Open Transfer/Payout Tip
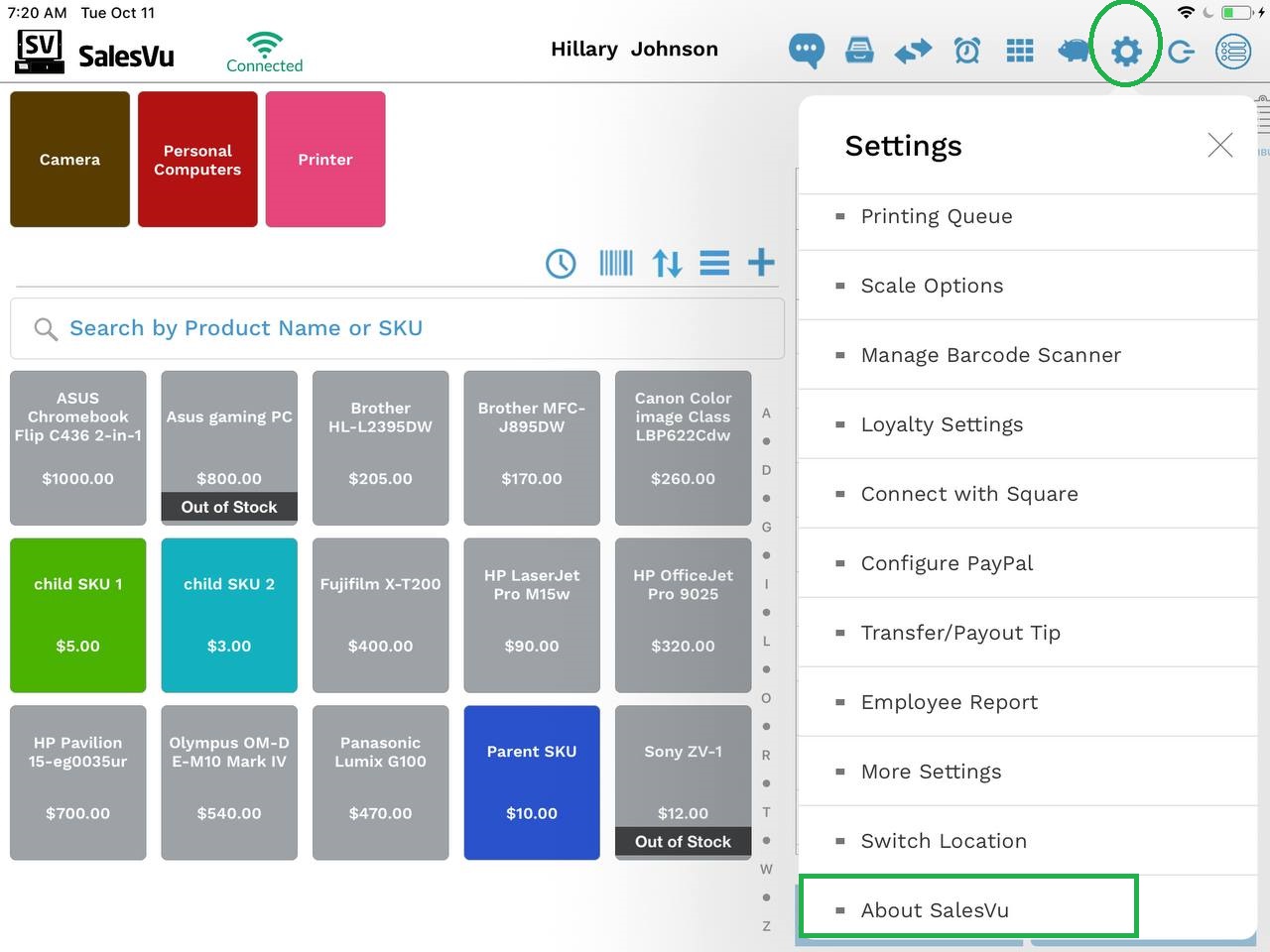Screen dimensions: 1270x952 (1027, 633)
